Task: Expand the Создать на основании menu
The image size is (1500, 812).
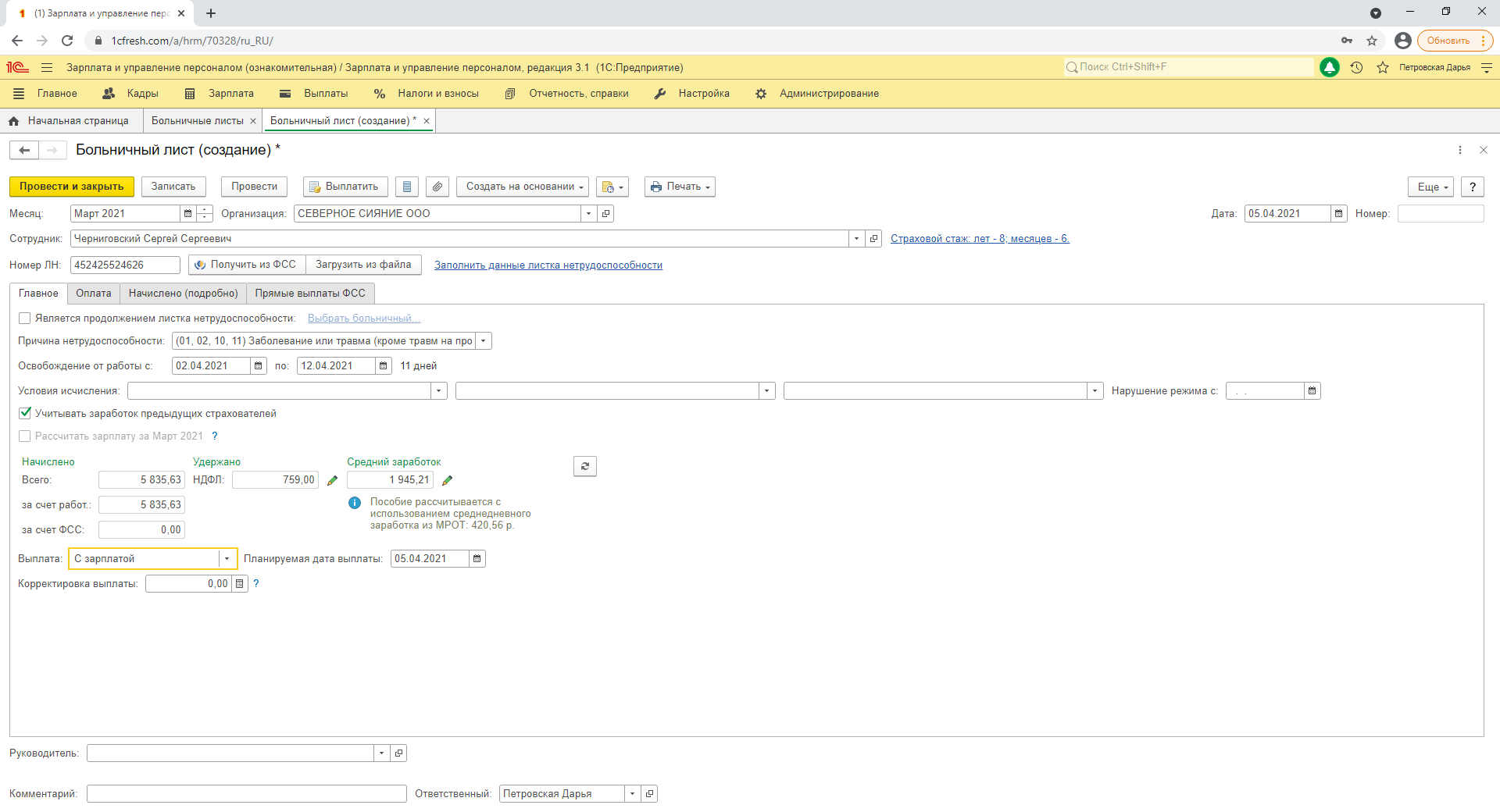Action: pos(522,187)
